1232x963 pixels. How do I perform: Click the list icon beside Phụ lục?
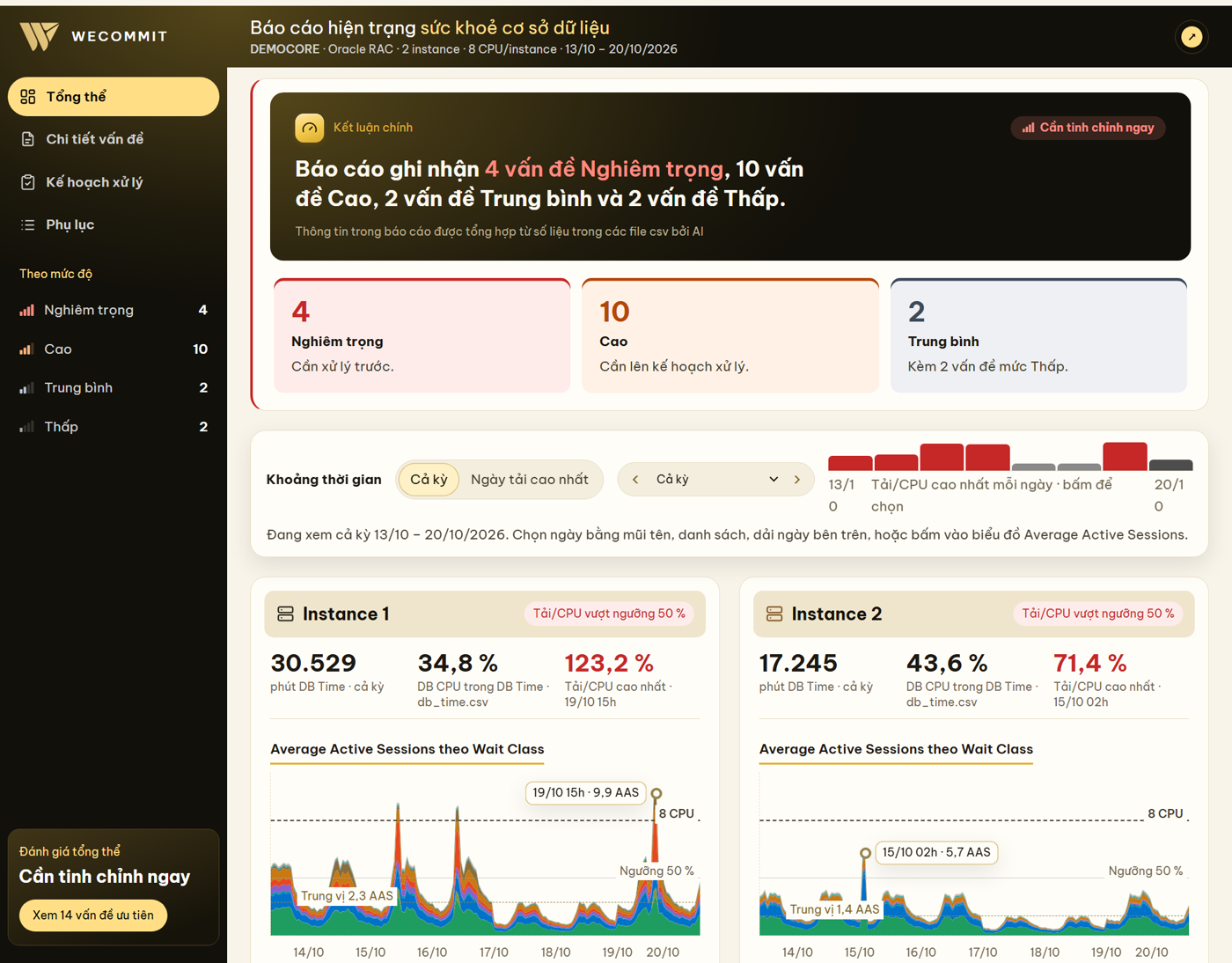pos(28,224)
